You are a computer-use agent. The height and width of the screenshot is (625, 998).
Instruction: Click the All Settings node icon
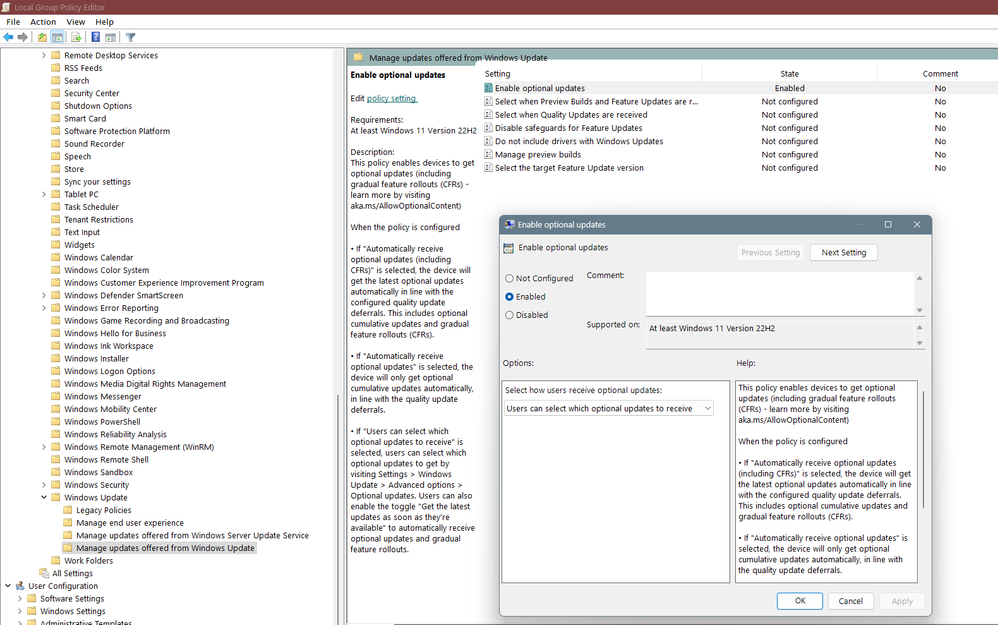[x=44, y=573]
